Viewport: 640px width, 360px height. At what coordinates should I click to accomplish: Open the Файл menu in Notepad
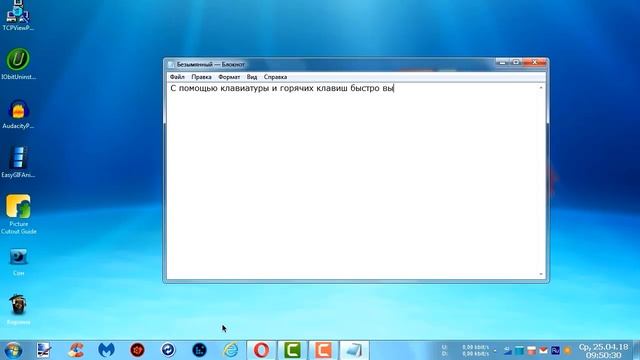tap(177, 77)
